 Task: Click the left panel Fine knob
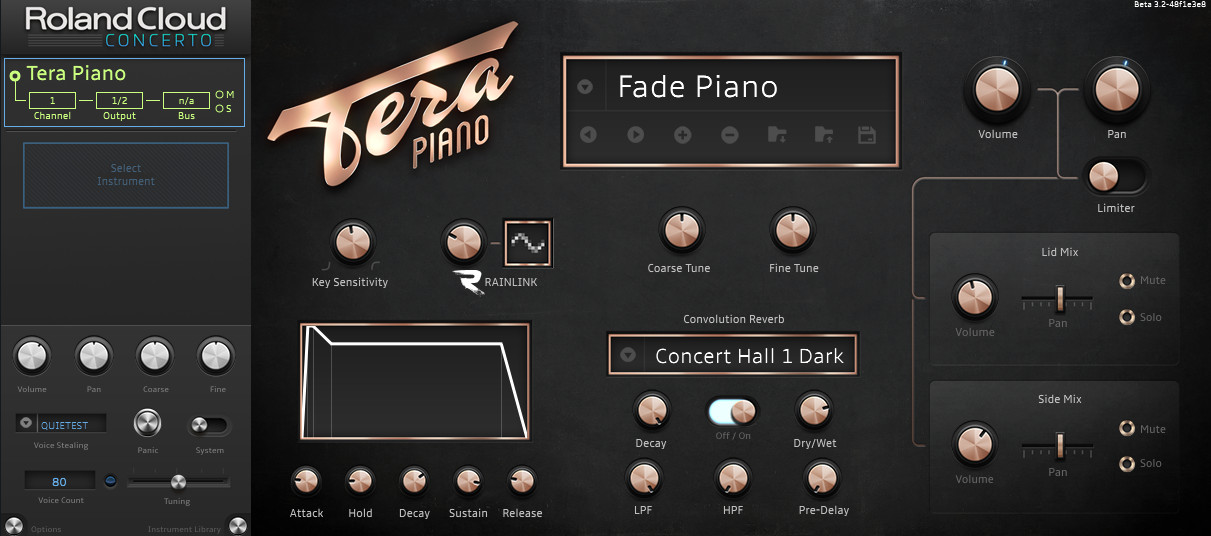point(216,355)
